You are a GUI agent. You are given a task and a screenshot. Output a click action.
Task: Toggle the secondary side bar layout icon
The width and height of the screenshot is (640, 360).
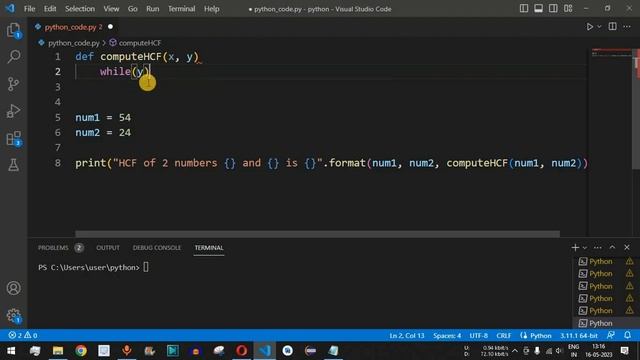553,9
